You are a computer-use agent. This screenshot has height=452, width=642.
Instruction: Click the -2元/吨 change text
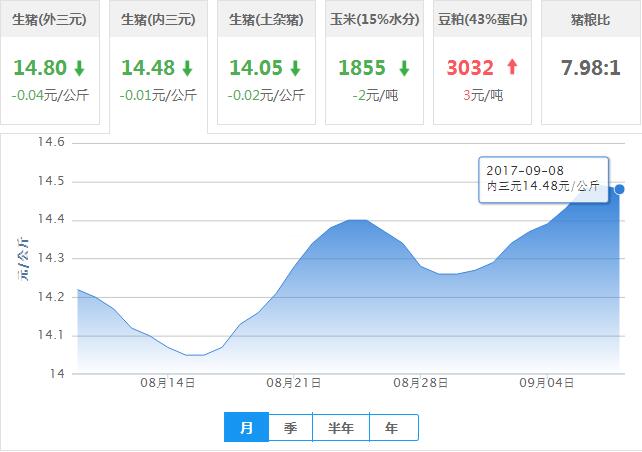375,96
